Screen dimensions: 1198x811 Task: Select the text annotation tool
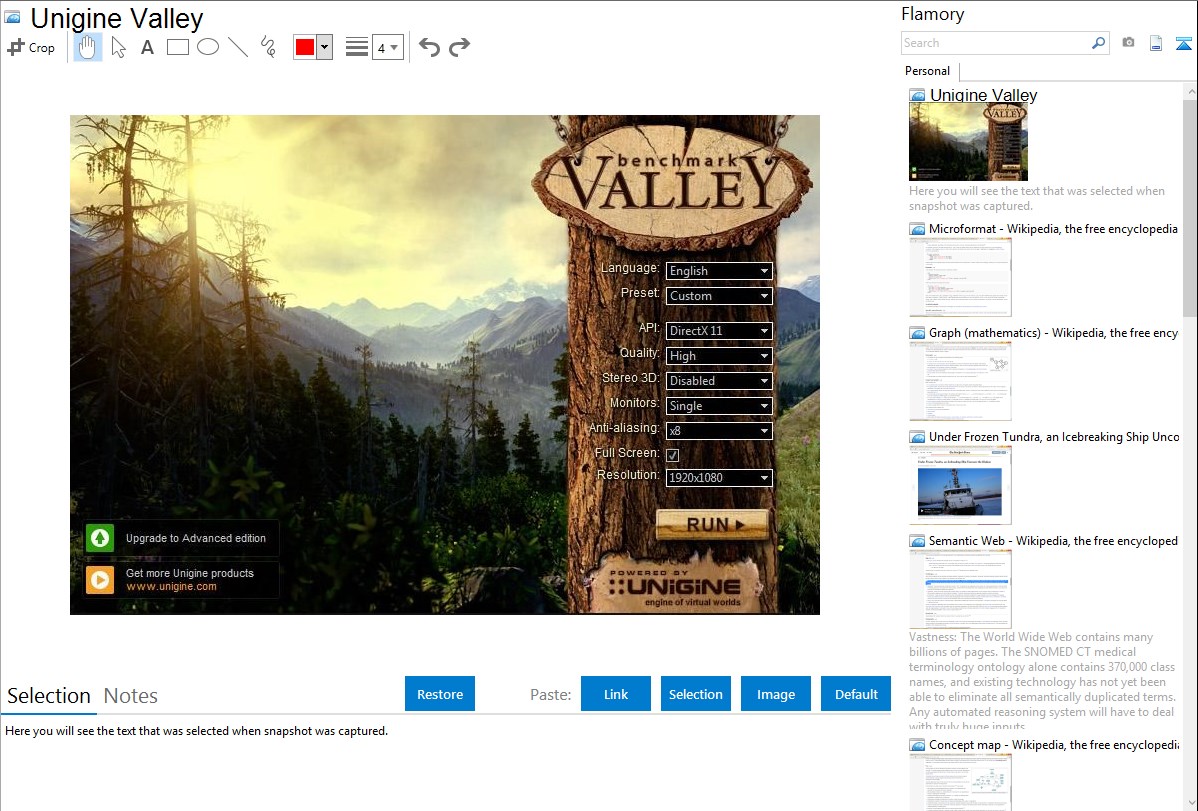(147, 47)
